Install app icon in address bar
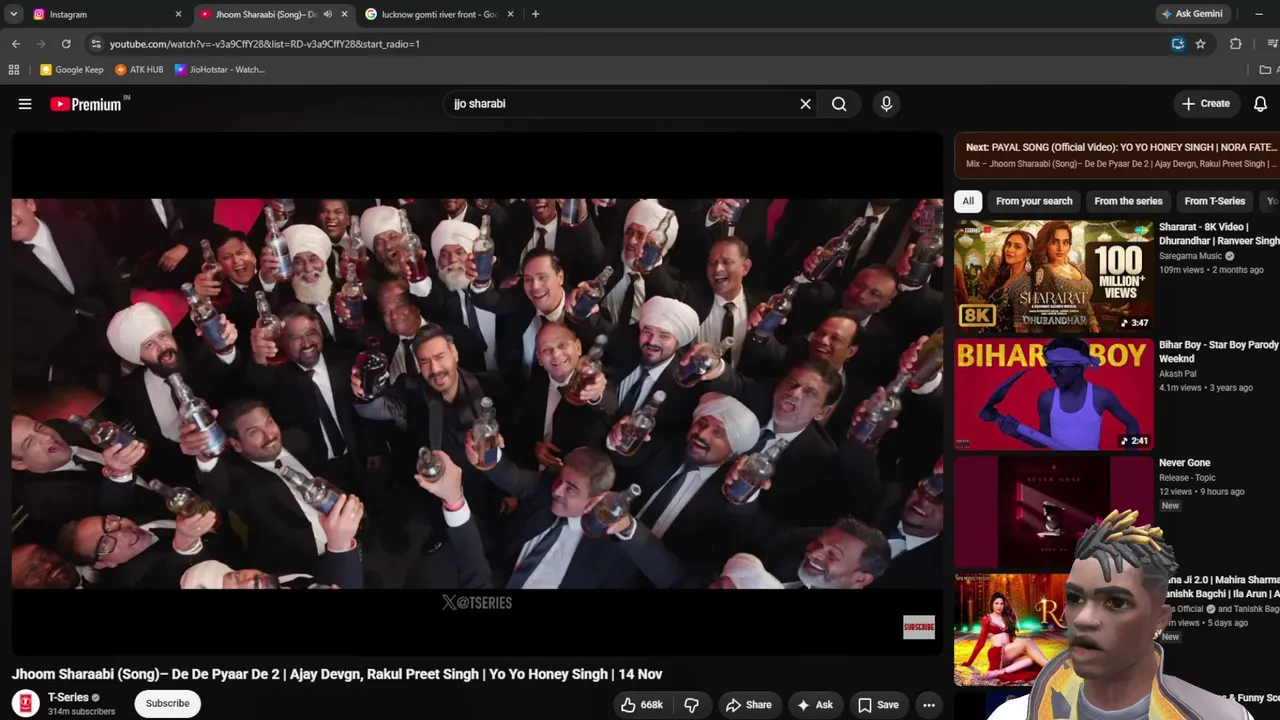This screenshot has height=720, width=1280. 1178,44
